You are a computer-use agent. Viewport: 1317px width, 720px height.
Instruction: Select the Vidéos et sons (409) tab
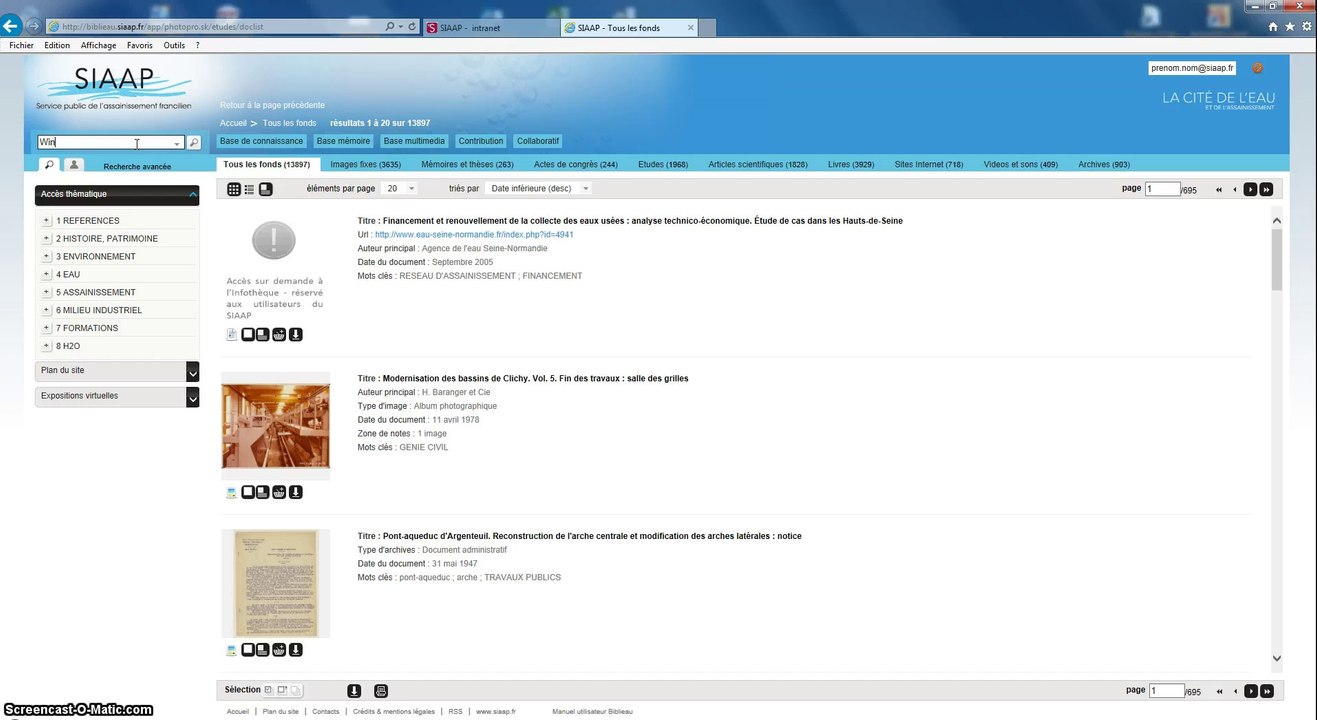point(1020,164)
